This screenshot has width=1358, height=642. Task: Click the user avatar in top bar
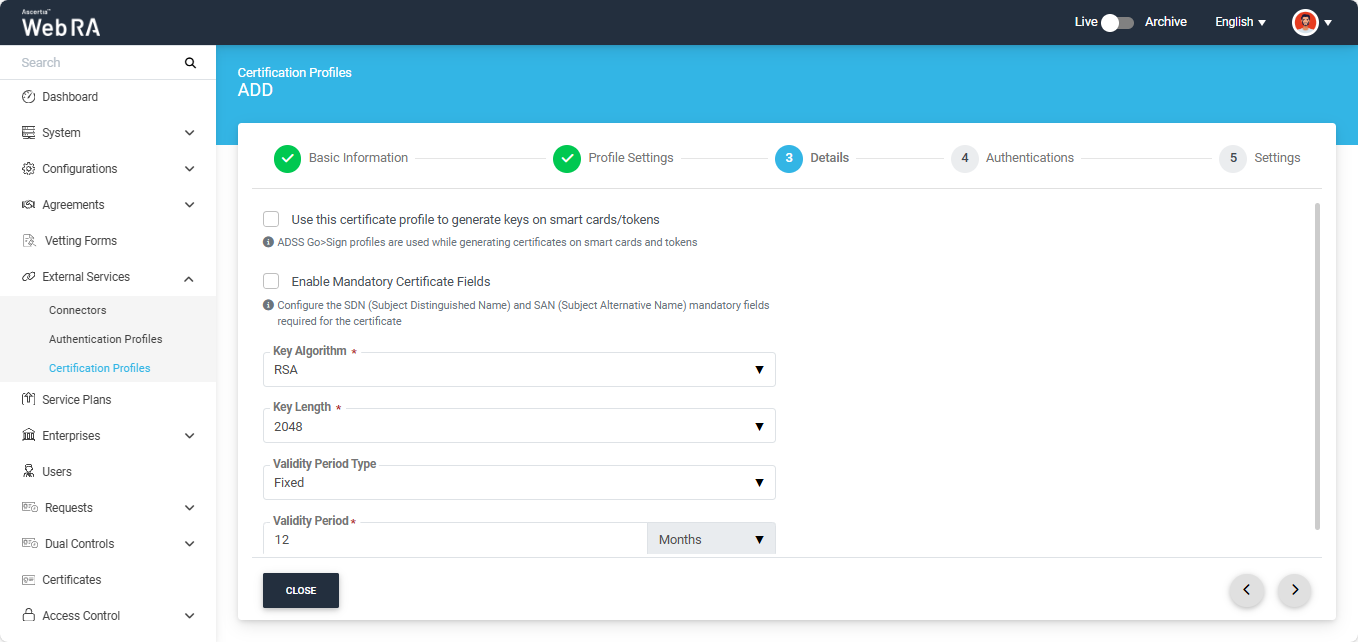coord(1305,22)
